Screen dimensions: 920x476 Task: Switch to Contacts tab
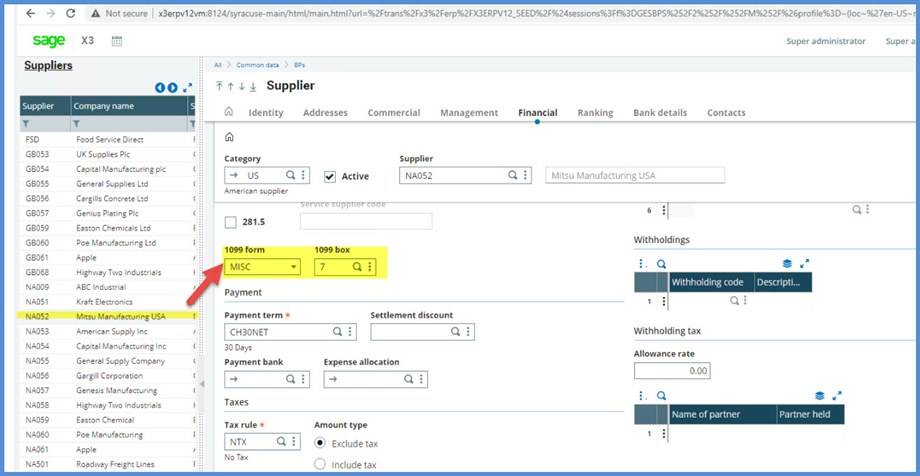pyautogui.click(x=726, y=113)
